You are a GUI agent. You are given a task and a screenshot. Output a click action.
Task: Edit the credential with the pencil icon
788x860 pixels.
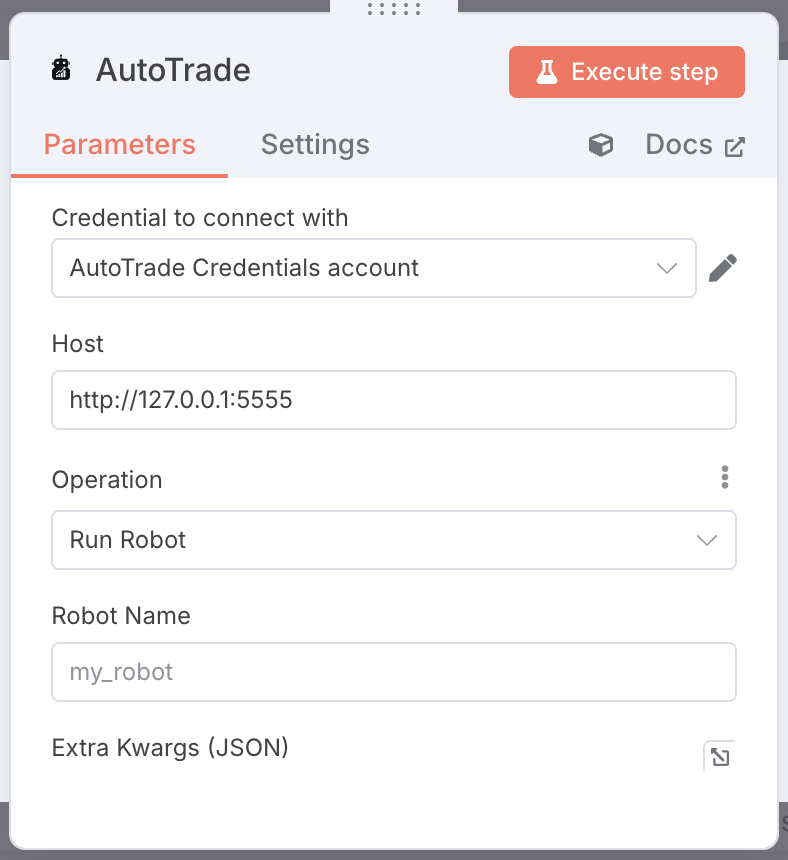(x=722, y=268)
